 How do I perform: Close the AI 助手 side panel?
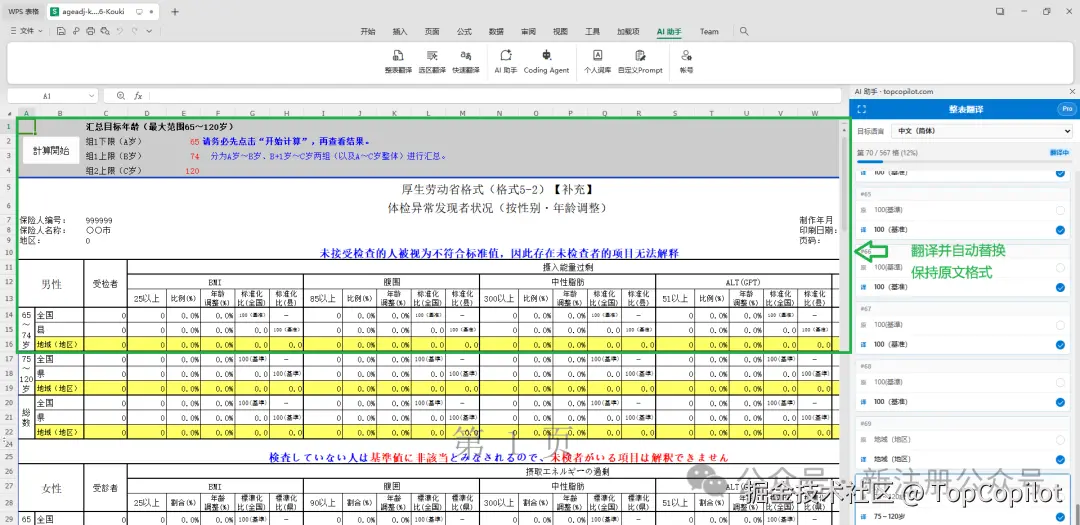1071,91
